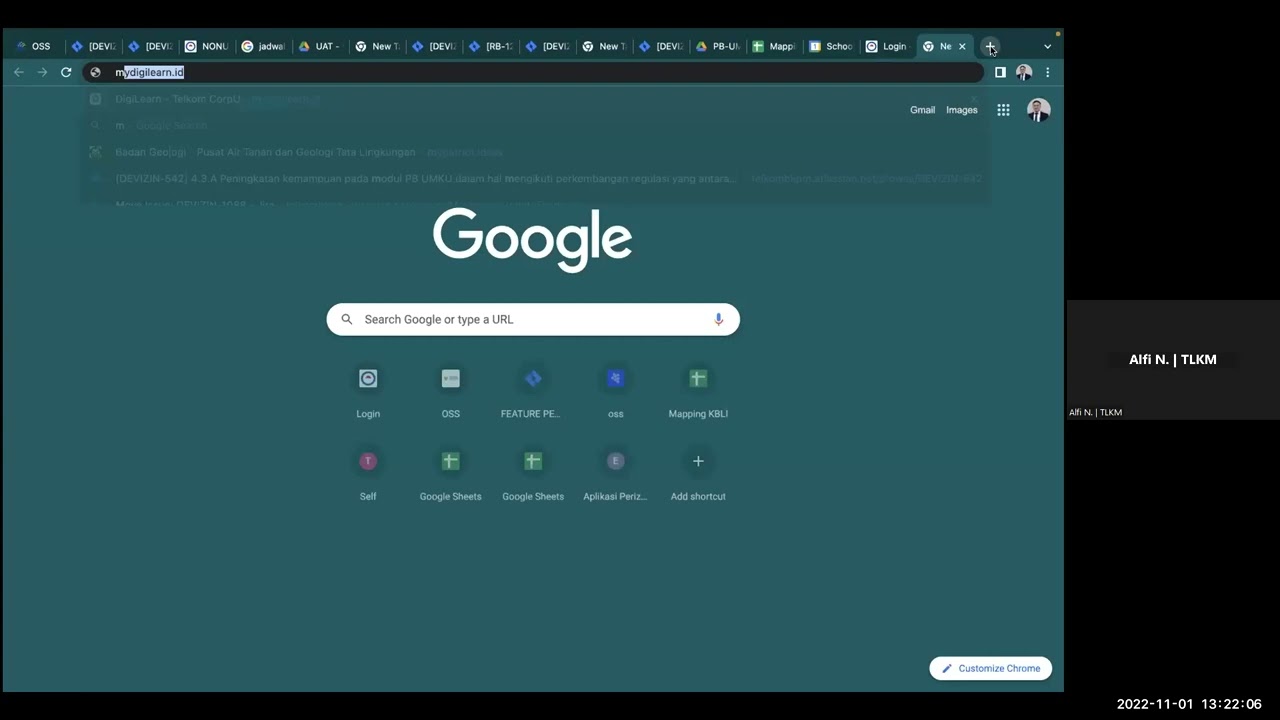Switch to the jadwal tab
1280x720 pixels.
[263, 47]
